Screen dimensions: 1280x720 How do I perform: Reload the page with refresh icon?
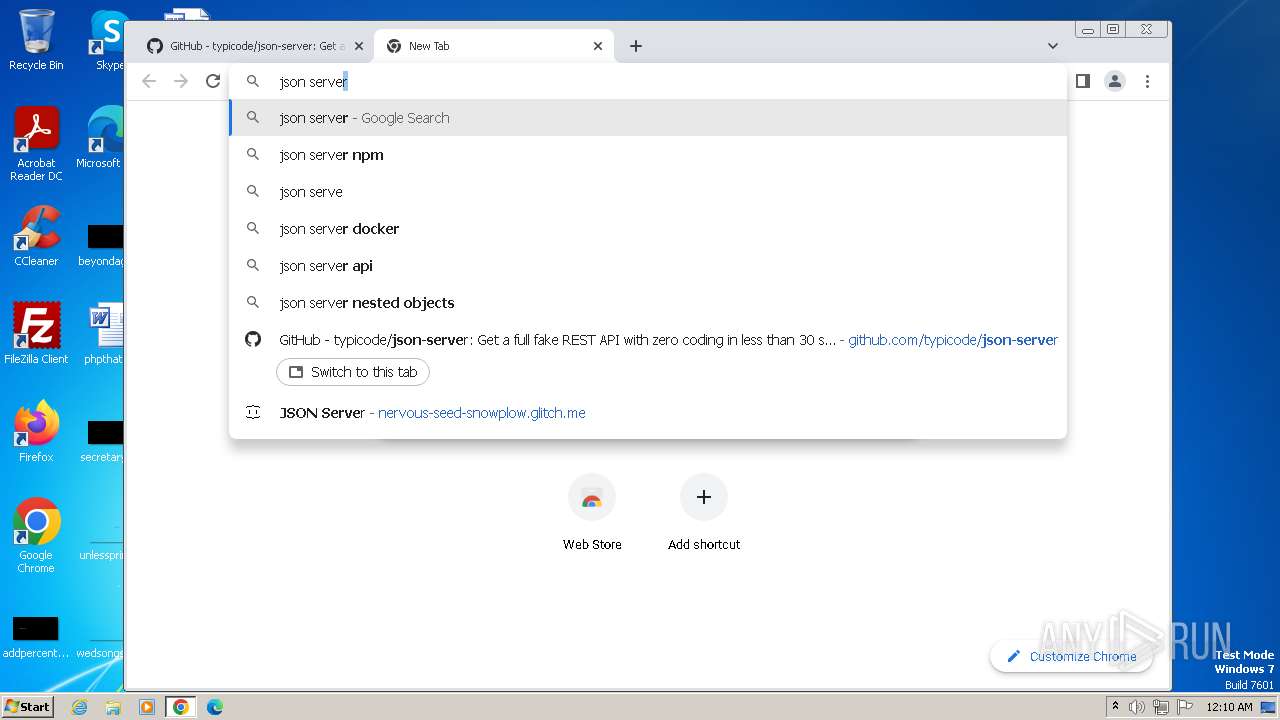click(213, 81)
